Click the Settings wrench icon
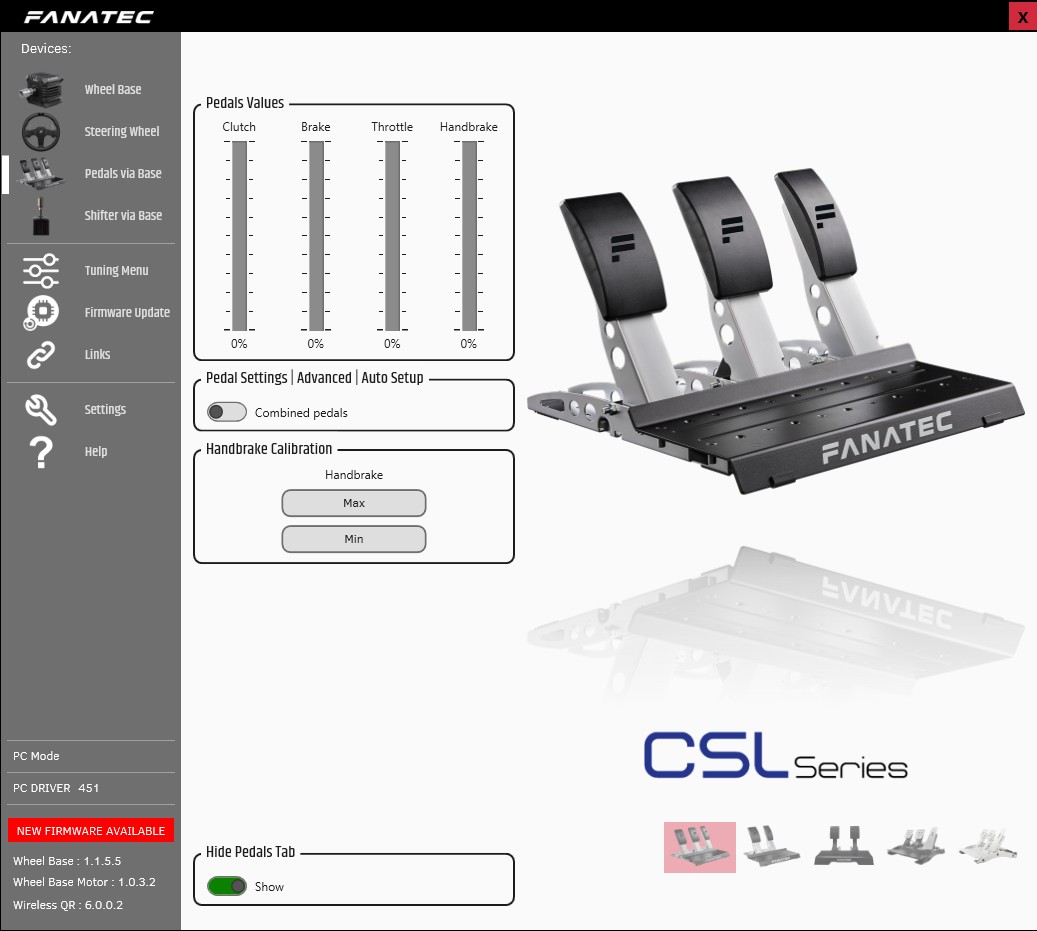 point(41,409)
